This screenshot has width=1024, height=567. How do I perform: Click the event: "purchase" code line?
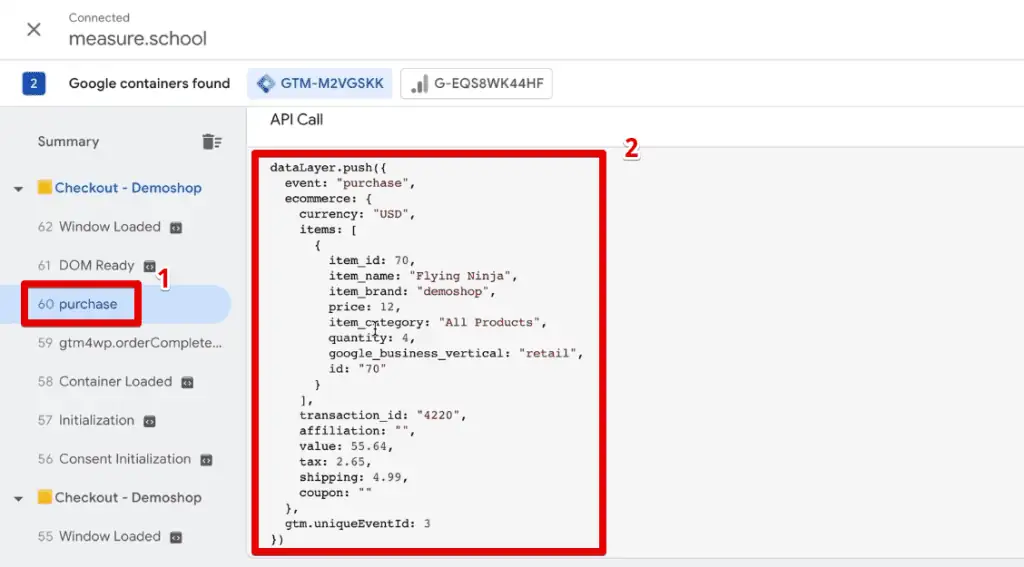(x=349, y=183)
